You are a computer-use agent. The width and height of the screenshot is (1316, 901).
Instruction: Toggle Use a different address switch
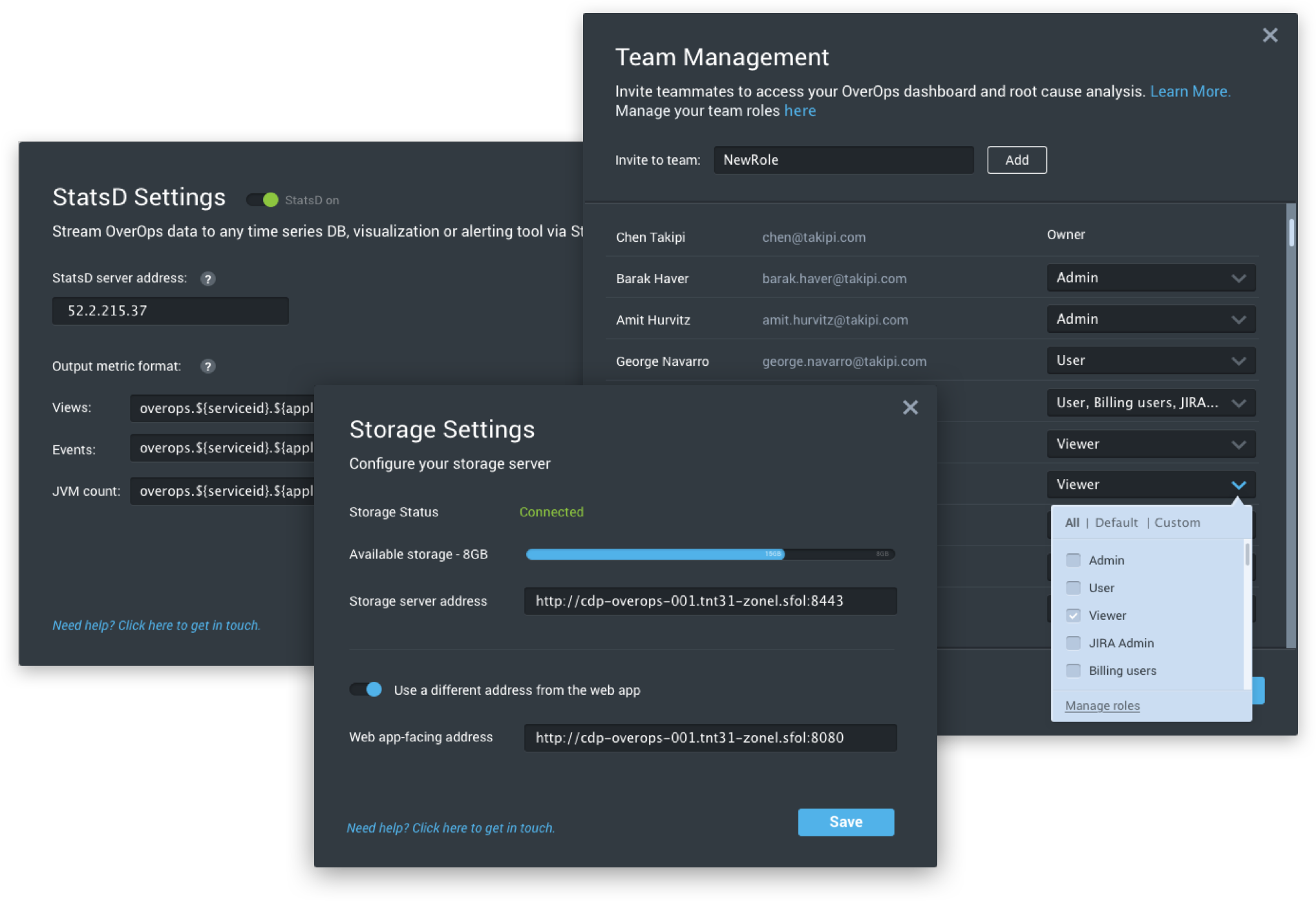366,690
